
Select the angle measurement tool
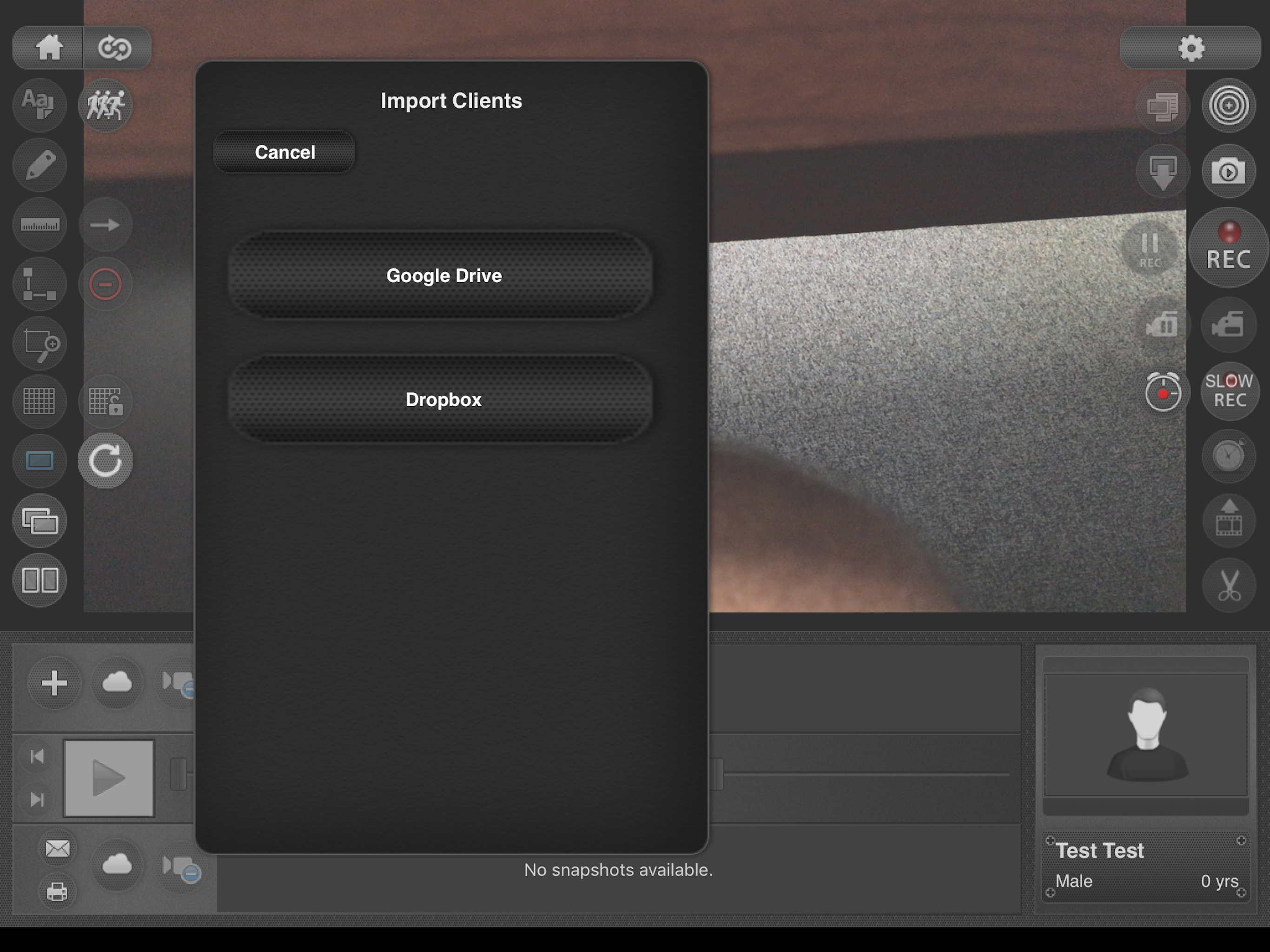pos(39,284)
